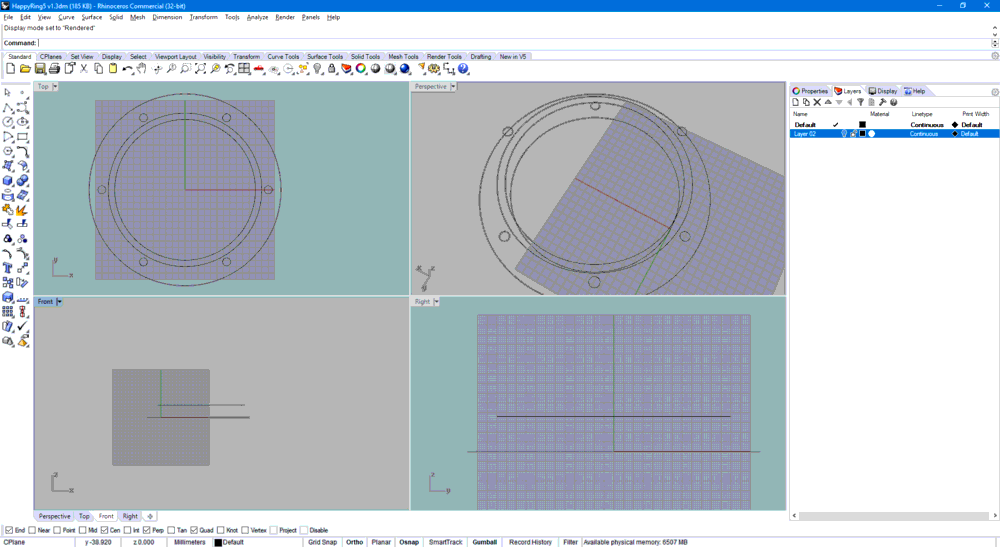Open the Top viewport dropdown arrow
1000x547 pixels.
(x=55, y=86)
